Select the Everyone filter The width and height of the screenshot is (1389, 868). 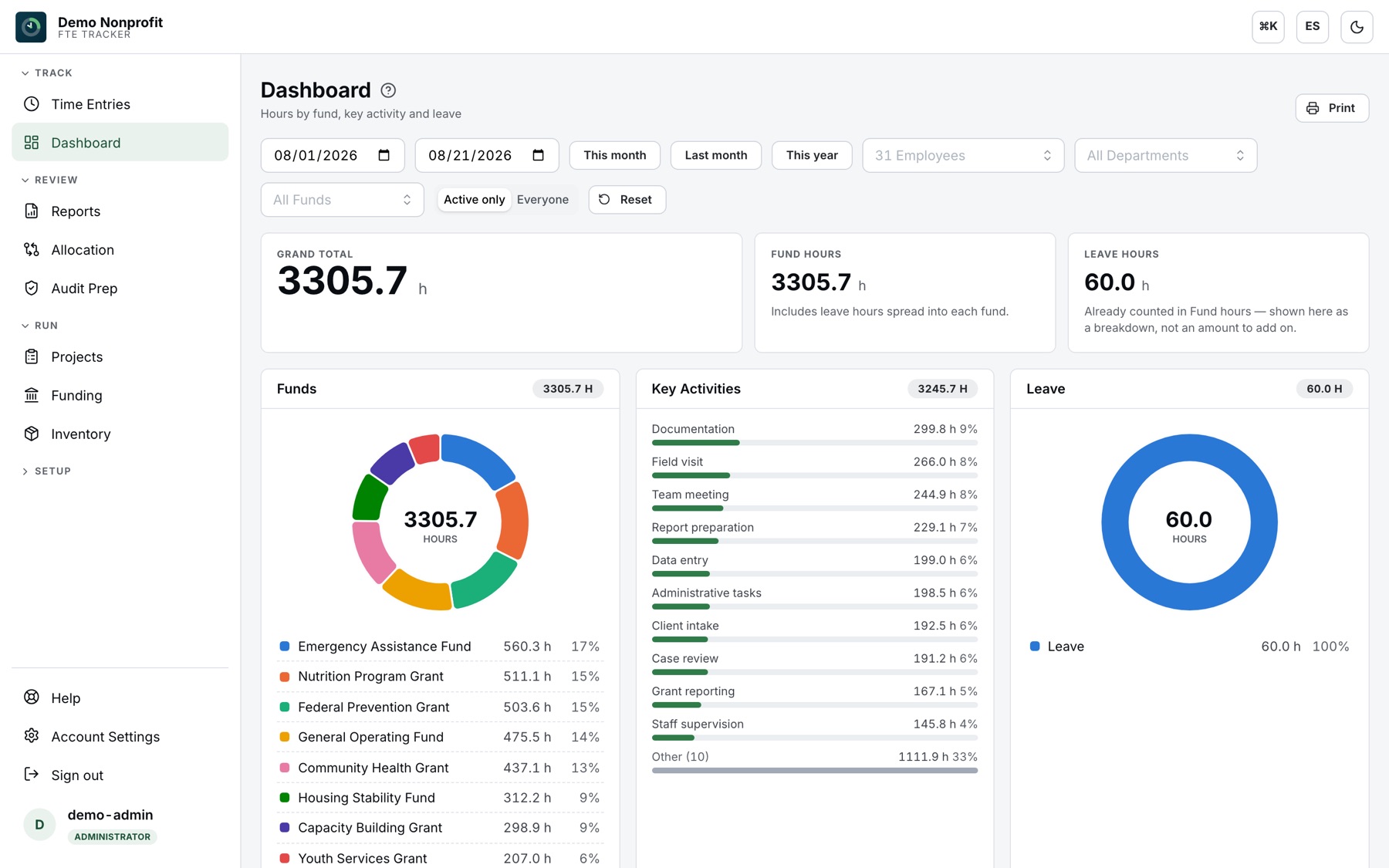[542, 199]
